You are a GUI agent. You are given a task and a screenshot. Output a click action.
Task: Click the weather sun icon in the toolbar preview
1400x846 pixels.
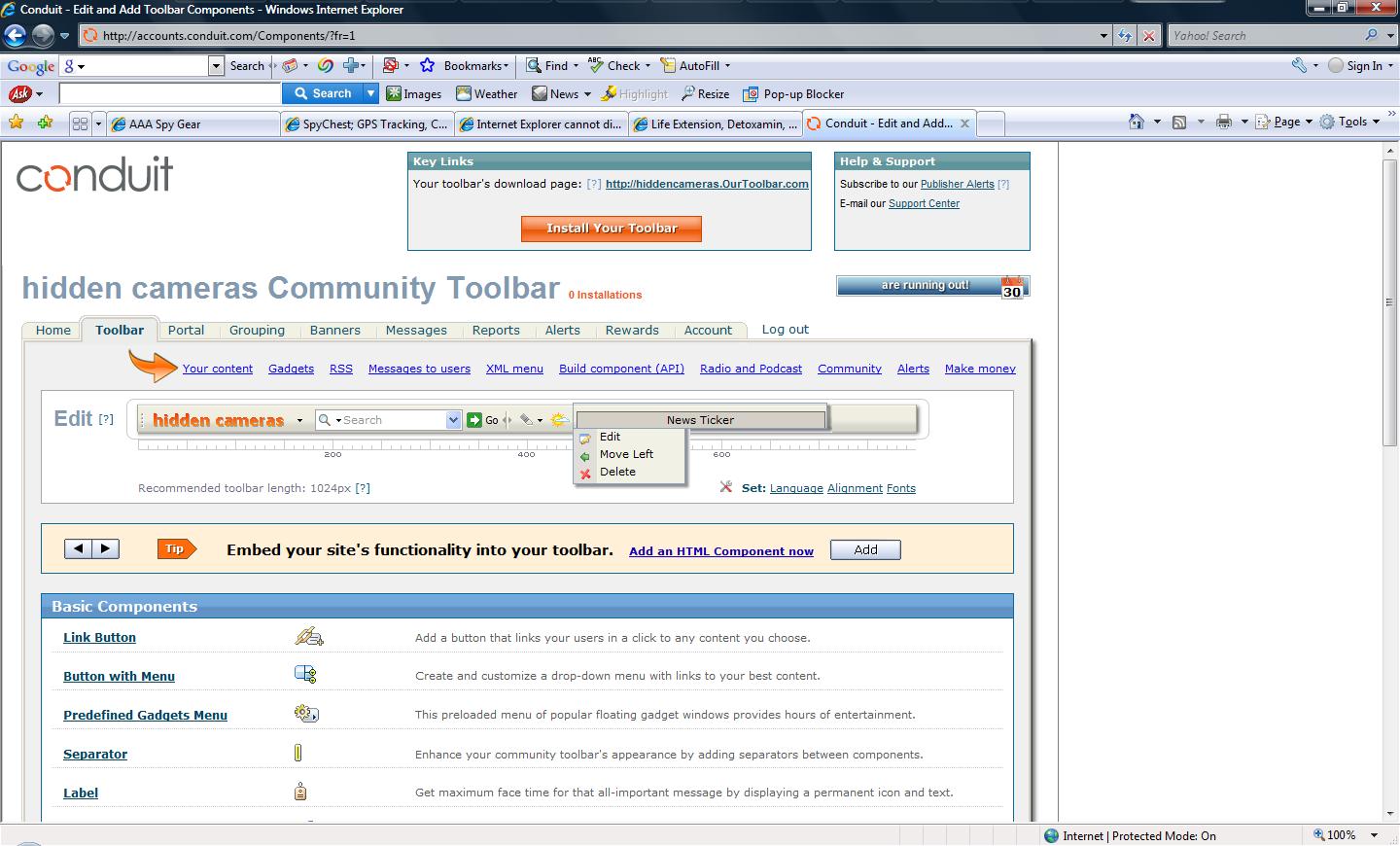pos(558,420)
